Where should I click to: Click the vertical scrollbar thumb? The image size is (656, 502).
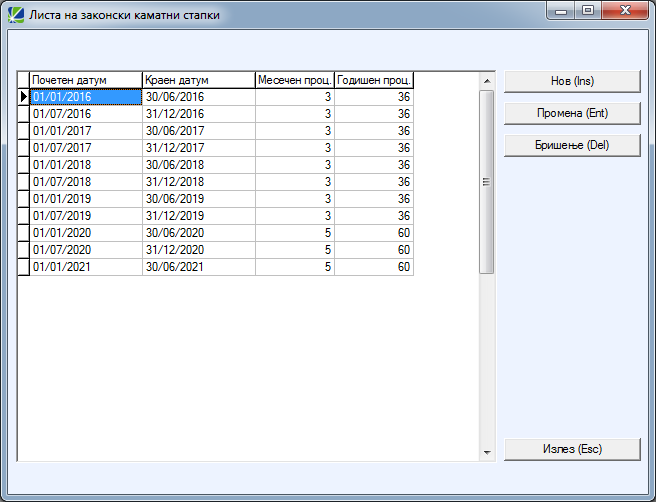[487, 182]
